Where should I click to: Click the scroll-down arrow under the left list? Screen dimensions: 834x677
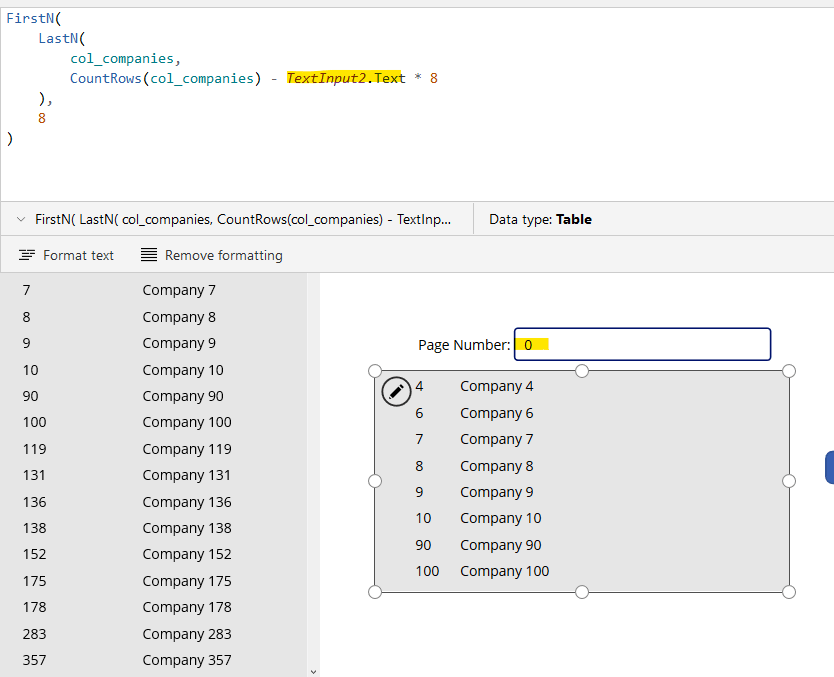tap(313, 671)
